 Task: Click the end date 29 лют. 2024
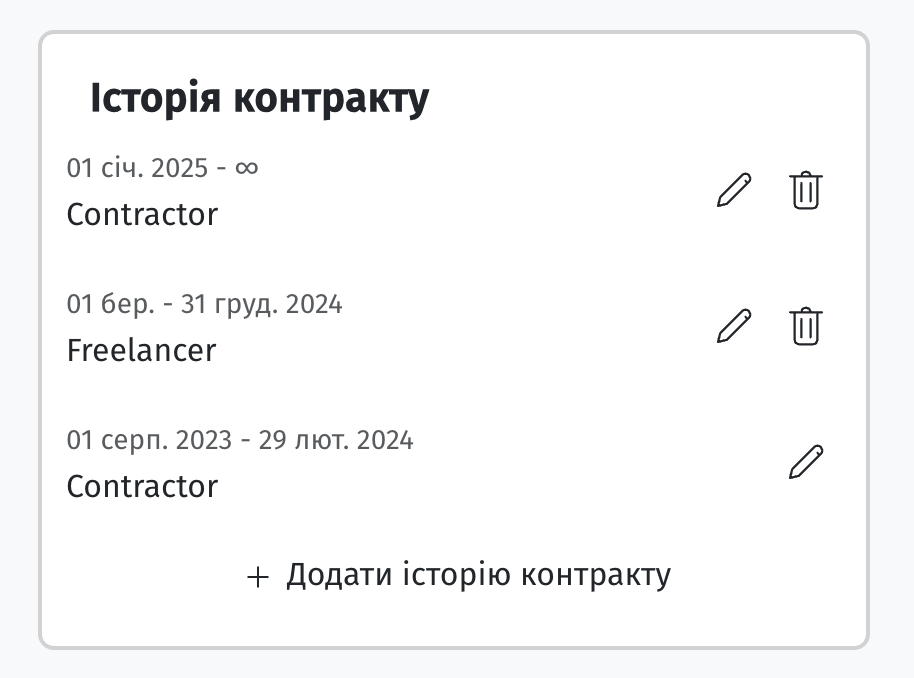click(336, 440)
